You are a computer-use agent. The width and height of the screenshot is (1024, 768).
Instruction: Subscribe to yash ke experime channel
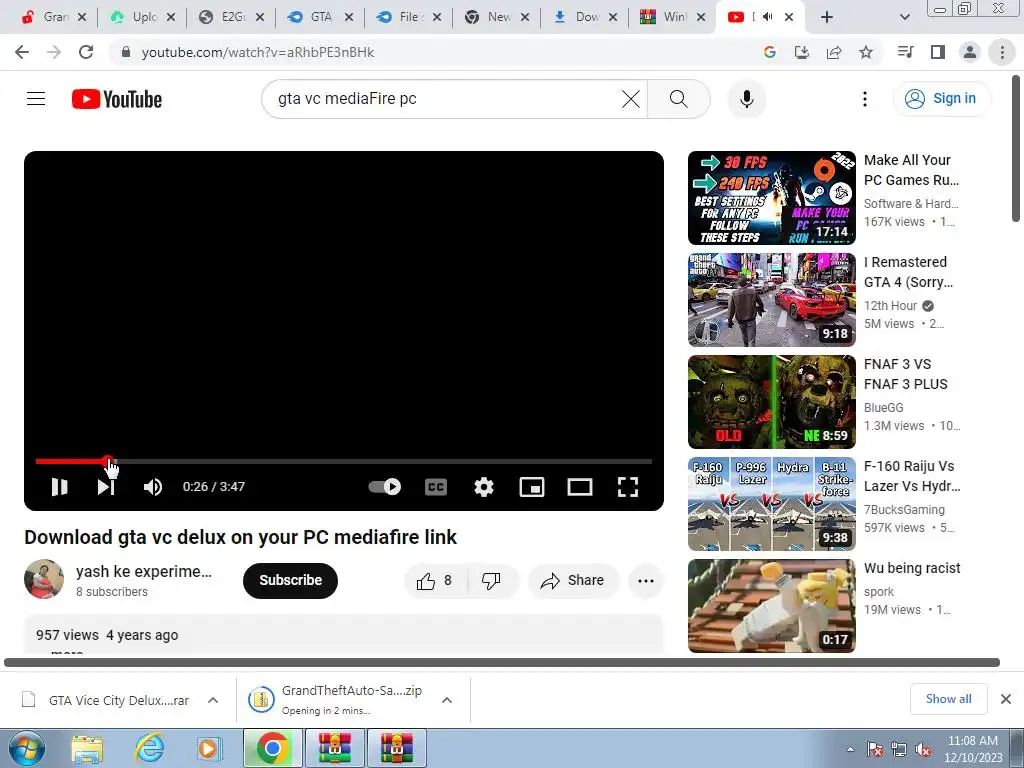[x=291, y=580]
